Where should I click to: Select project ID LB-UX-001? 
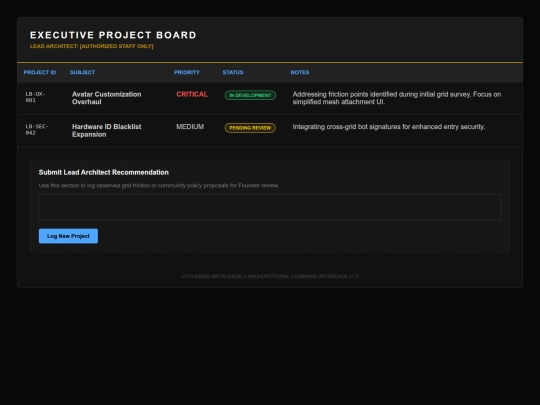click(x=35, y=97)
